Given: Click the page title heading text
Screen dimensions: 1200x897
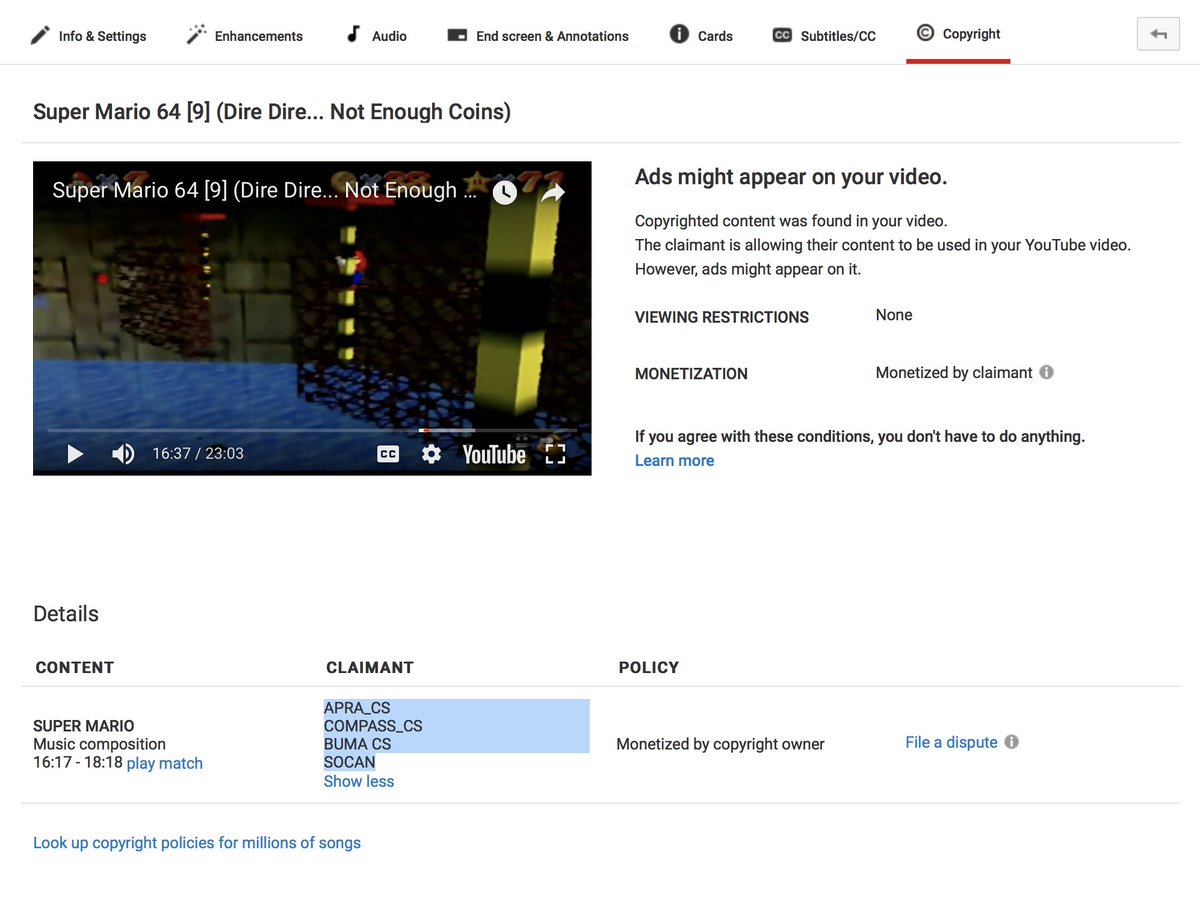Looking at the screenshot, I should [x=272, y=112].
